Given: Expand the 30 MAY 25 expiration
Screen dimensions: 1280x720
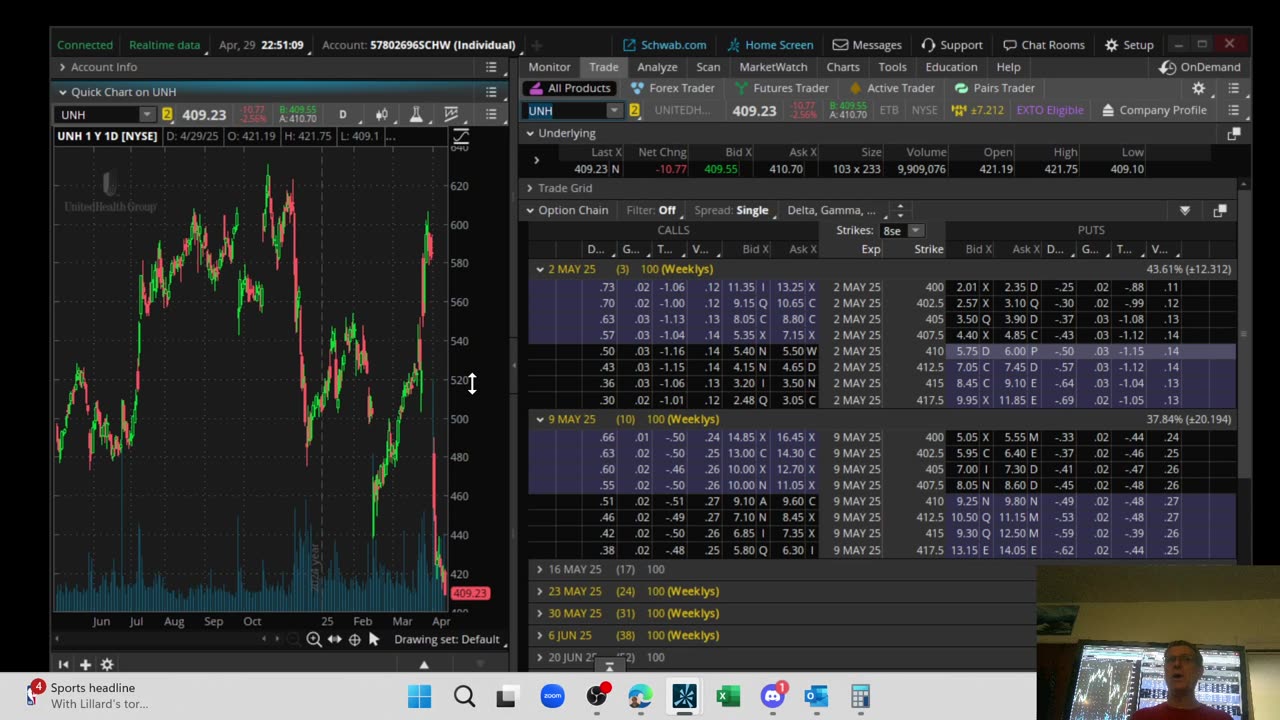Looking at the screenshot, I should [x=540, y=613].
